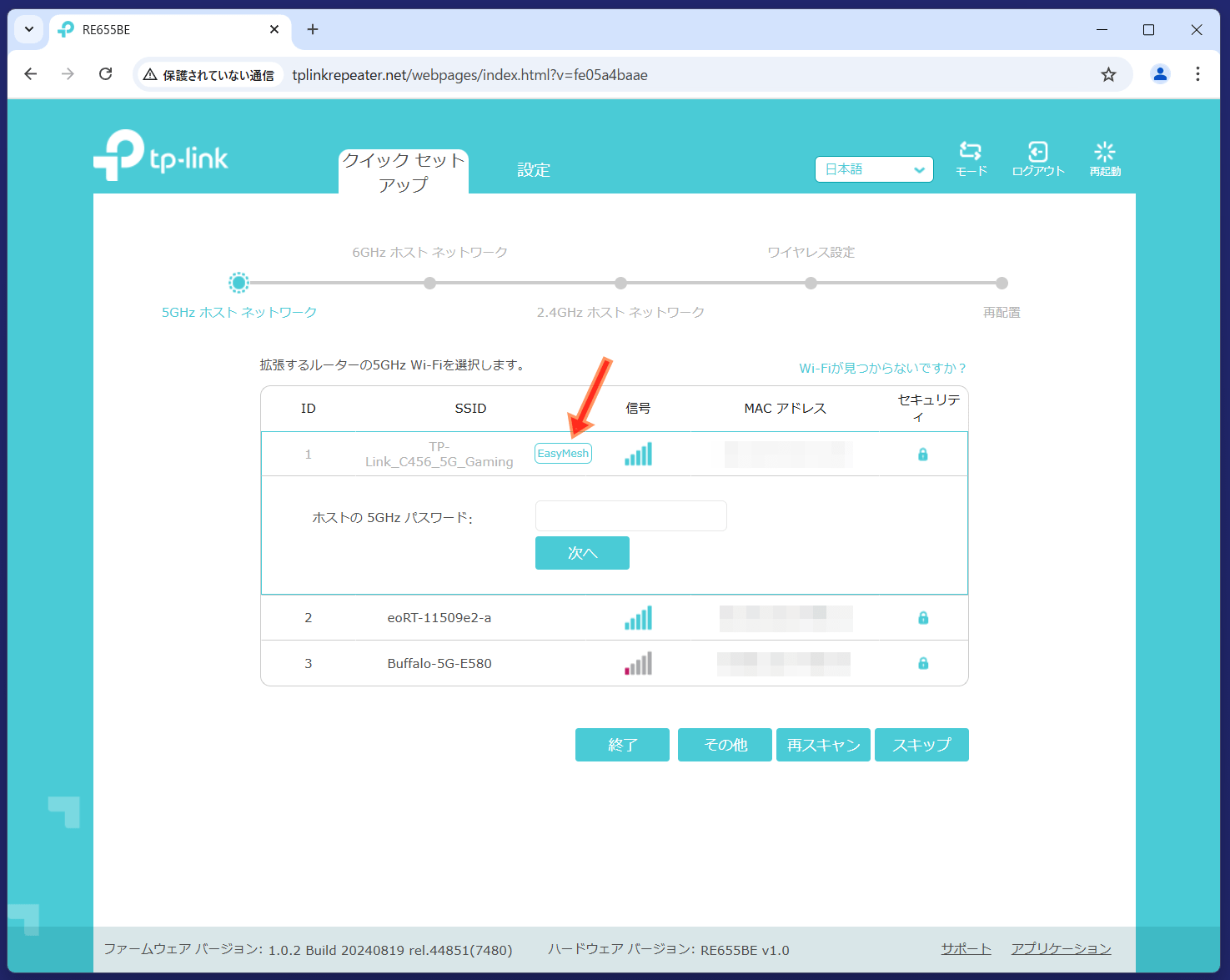This screenshot has width=1230, height=980.
Task: Select the TP-Link_C456_5G_Gaming SSID
Action: coord(439,454)
